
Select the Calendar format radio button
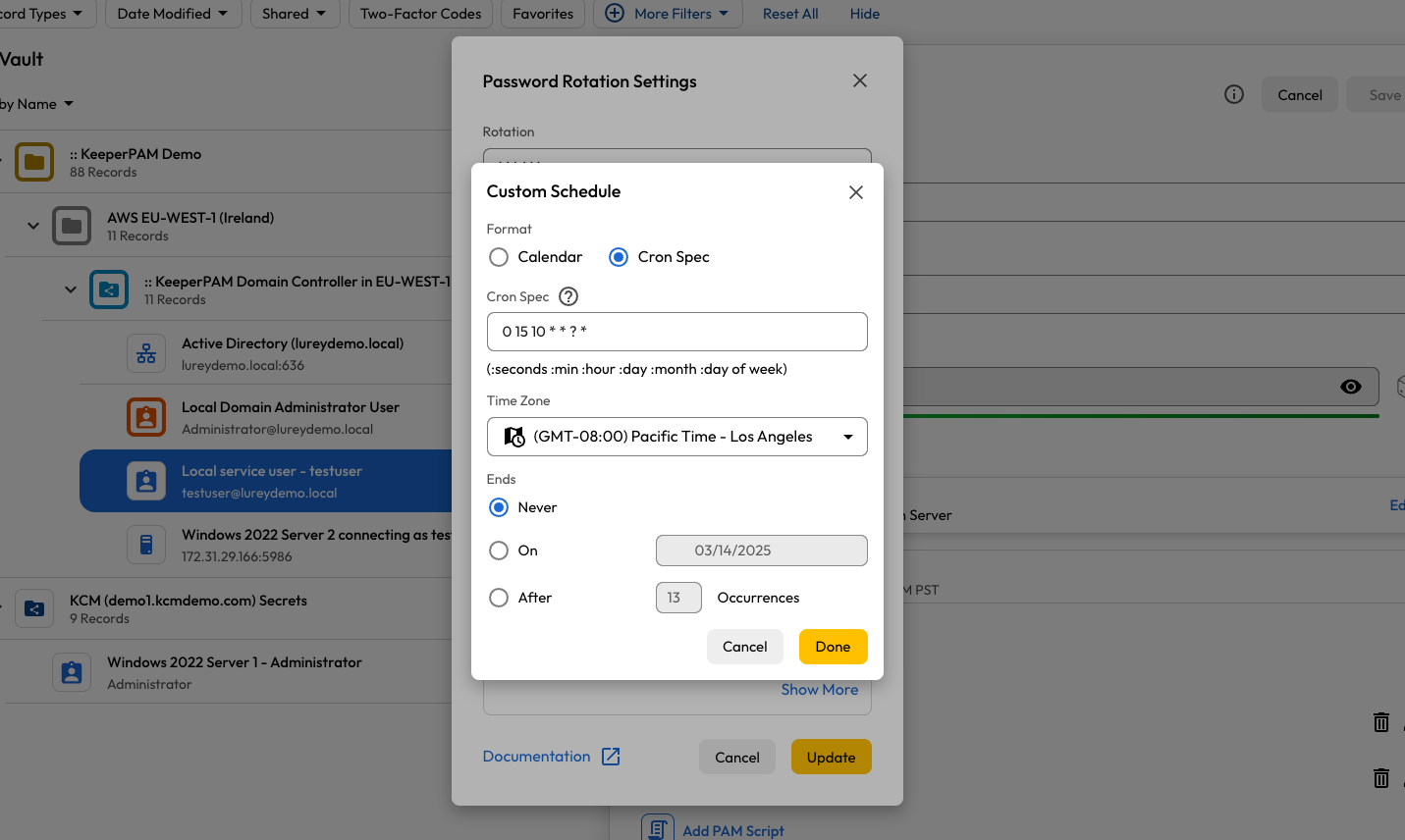coord(499,257)
